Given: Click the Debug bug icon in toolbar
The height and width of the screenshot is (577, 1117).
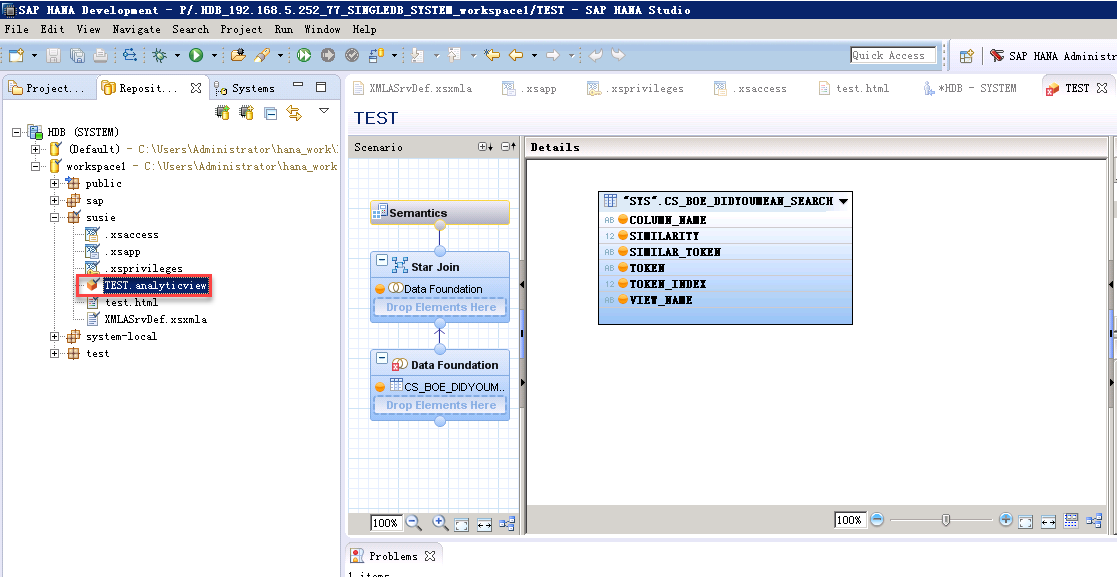Looking at the screenshot, I should tap(159, 56).
